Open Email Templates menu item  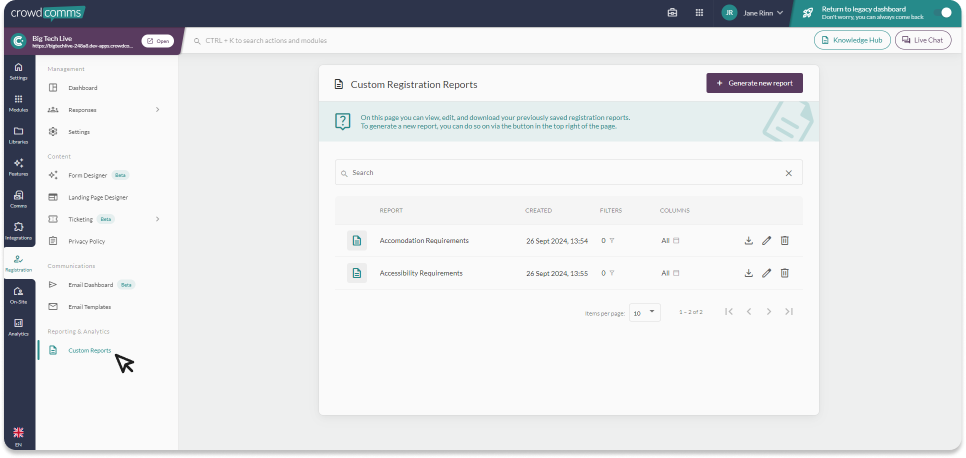[89, 307]
